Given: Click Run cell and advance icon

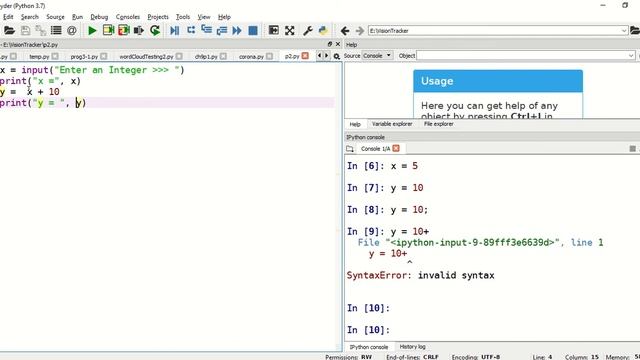Looking at the screenshot, I should tap(124, 31).
